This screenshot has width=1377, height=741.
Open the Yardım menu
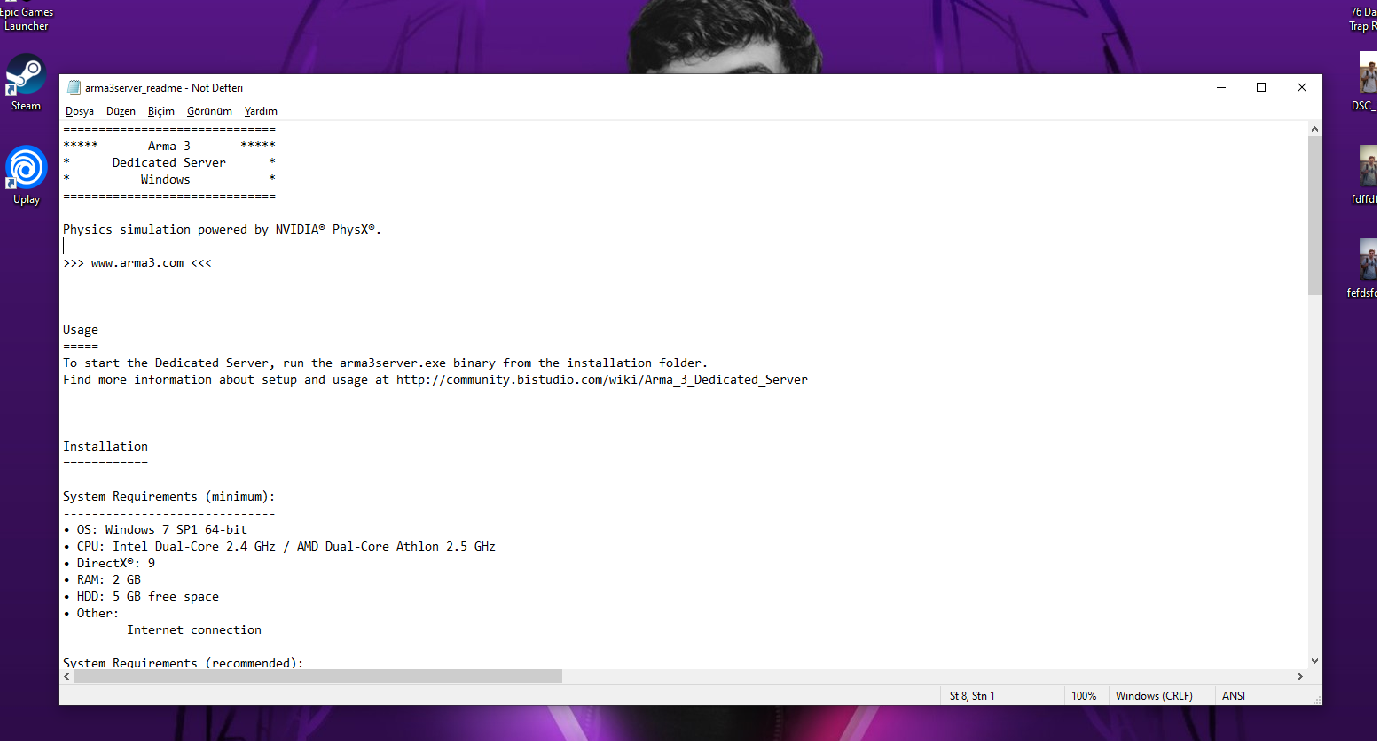pyautogui.click(x=261, y=111)
